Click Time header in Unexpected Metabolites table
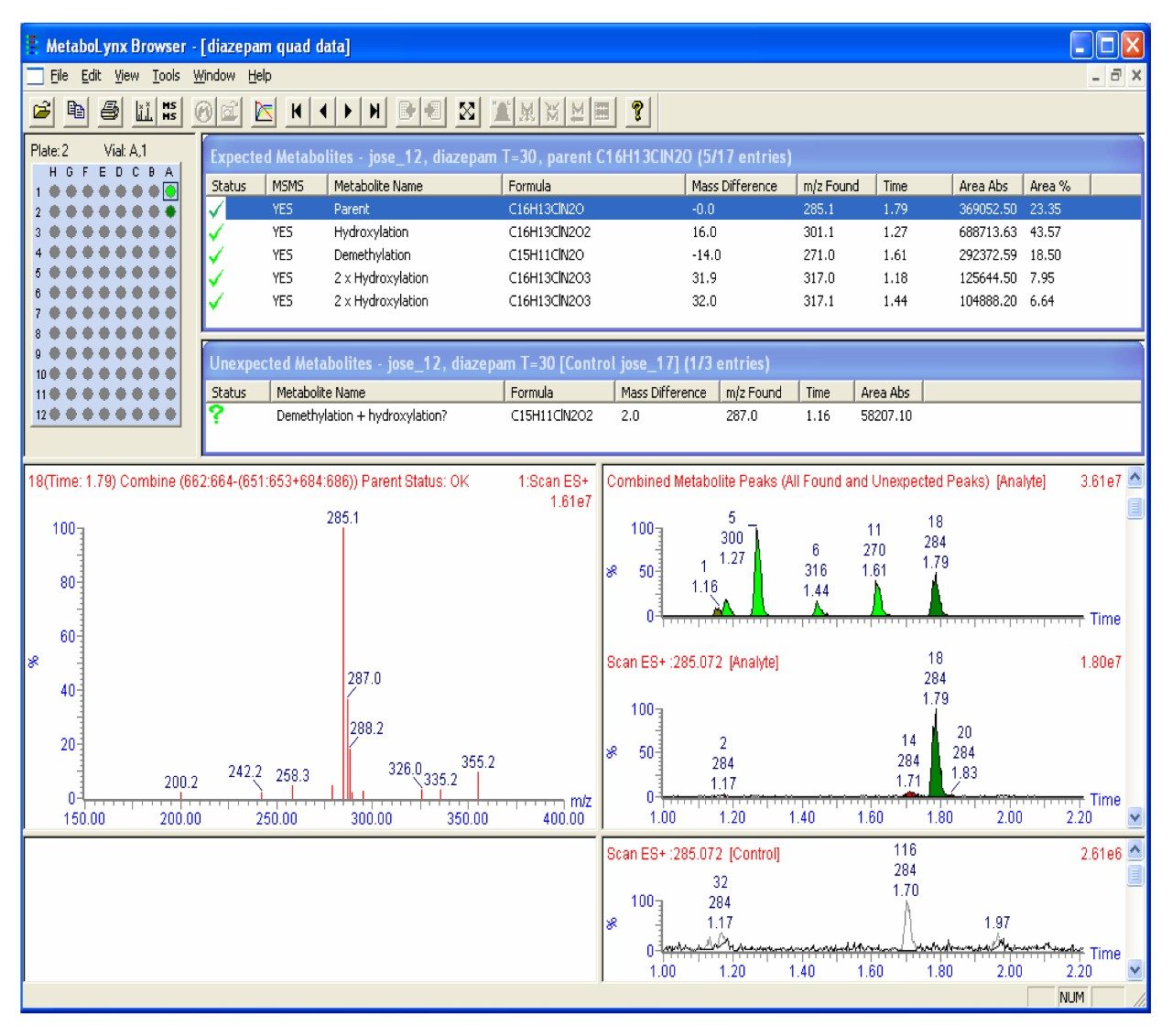1172x1036 pixels. tap(827, 393)
